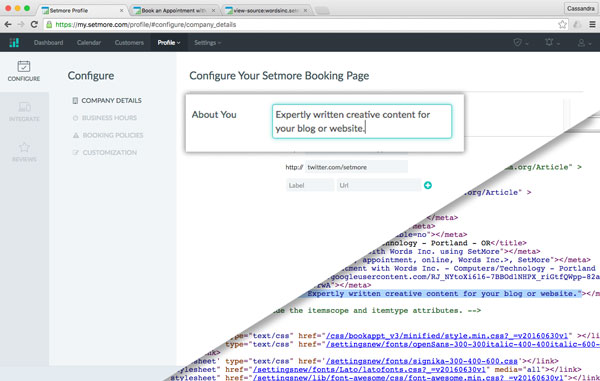This screenshot has height=381, width=600.
Task: Click the Label input field
Action: click(x=310, y=185)
